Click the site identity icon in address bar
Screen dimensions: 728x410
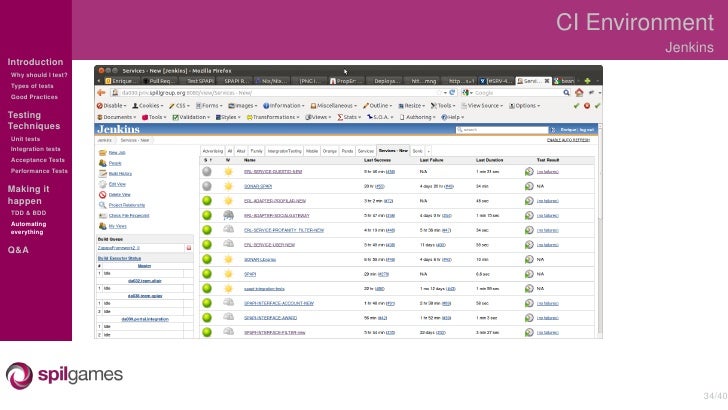click(115, 93)
